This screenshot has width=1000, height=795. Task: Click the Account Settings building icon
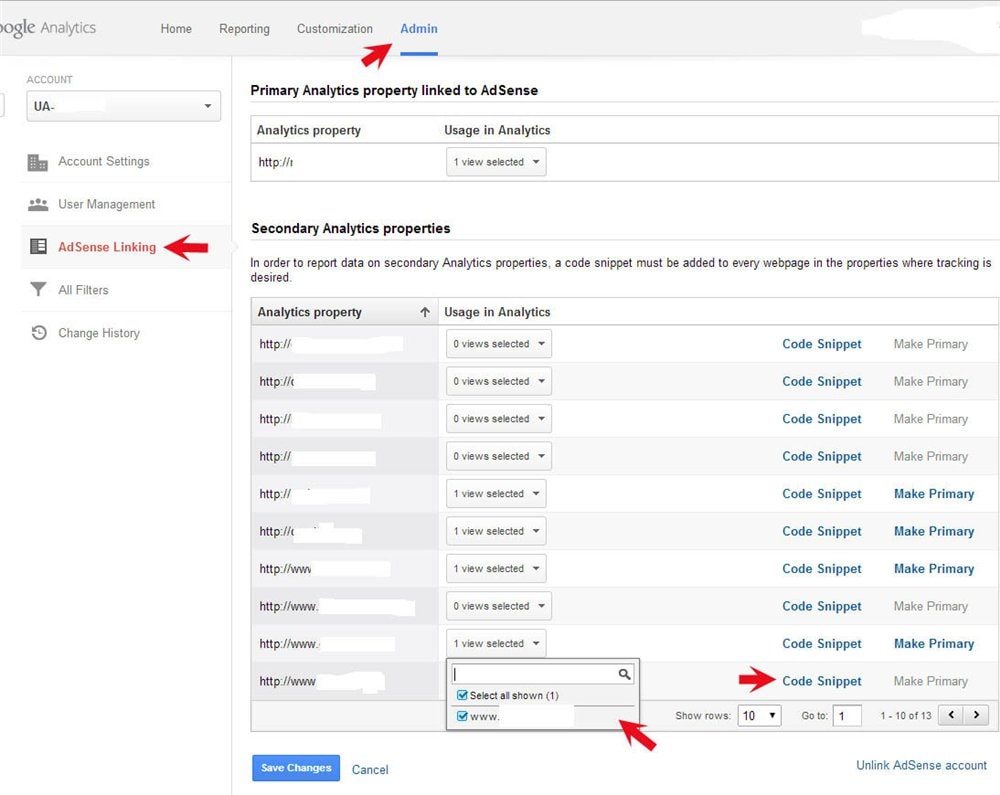coord(38,162)
